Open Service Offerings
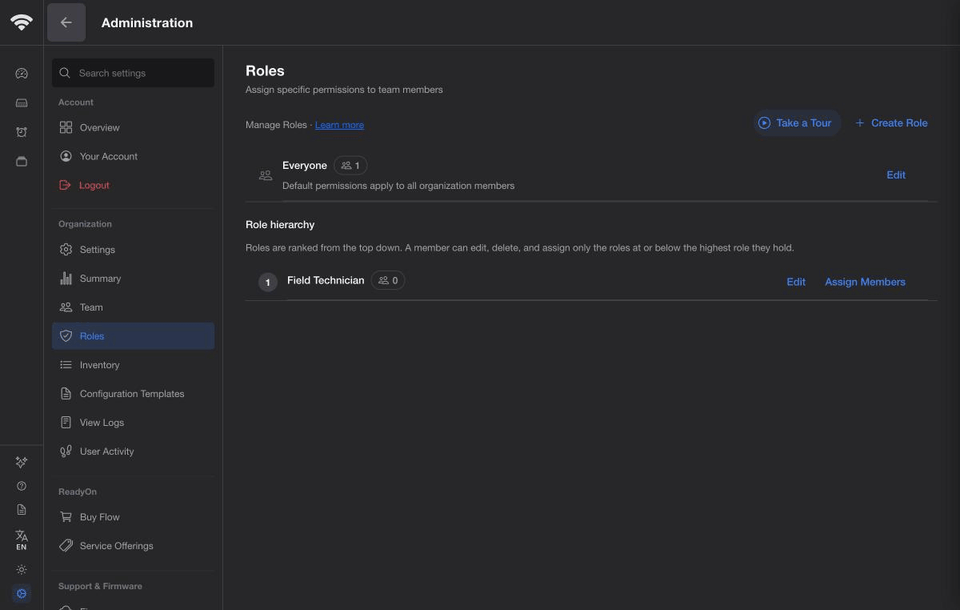The image size is (960, 610). [x=133, y=545]
